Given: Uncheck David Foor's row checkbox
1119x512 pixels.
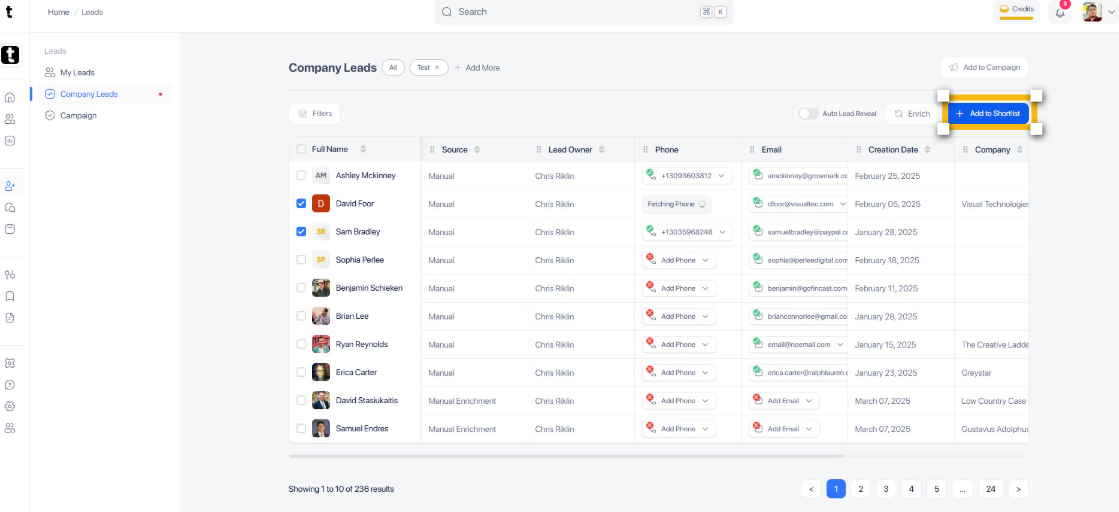Looking at the screenshot, I should tap(301, 204).
